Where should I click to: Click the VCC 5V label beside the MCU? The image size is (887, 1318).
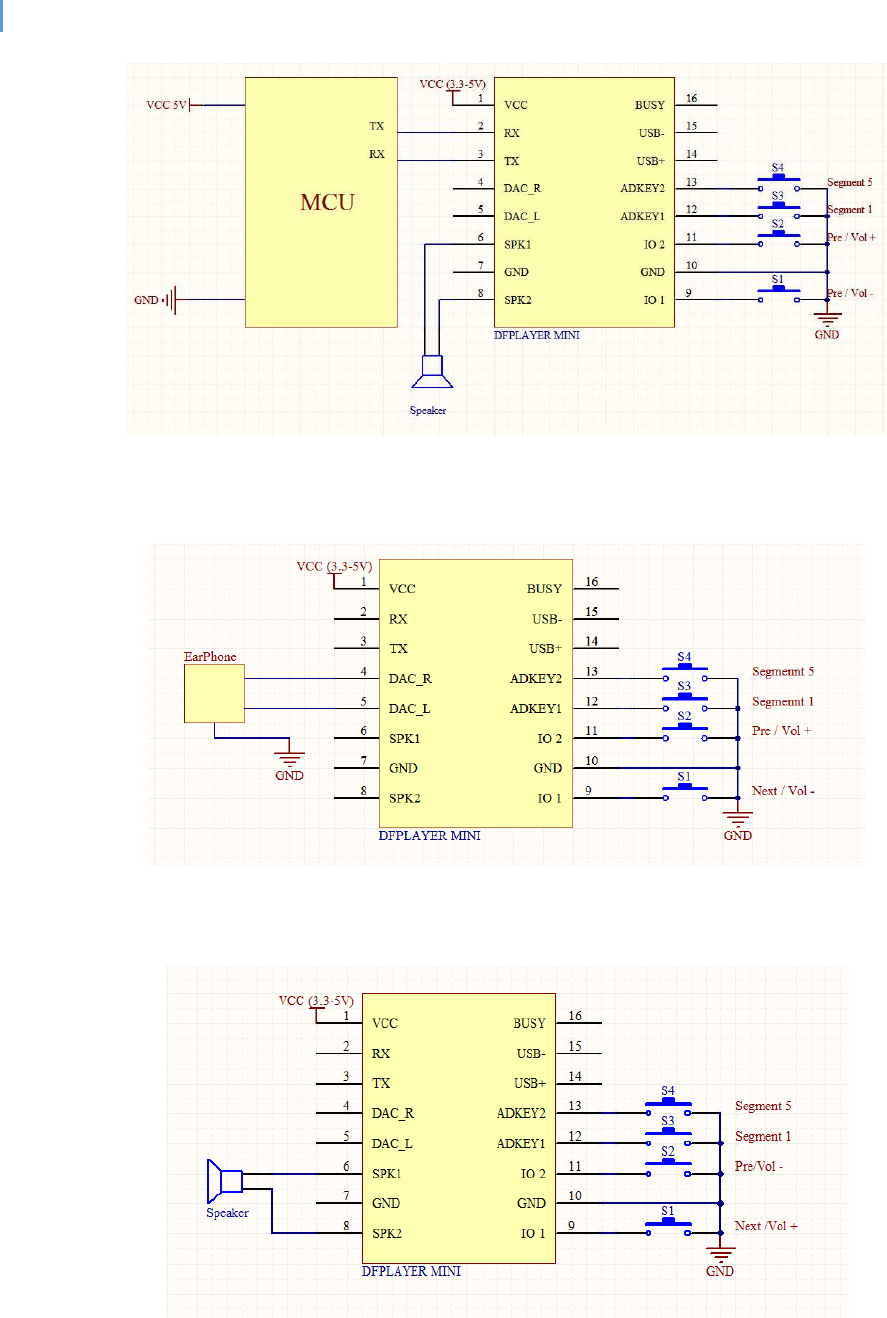coord(166,104)
